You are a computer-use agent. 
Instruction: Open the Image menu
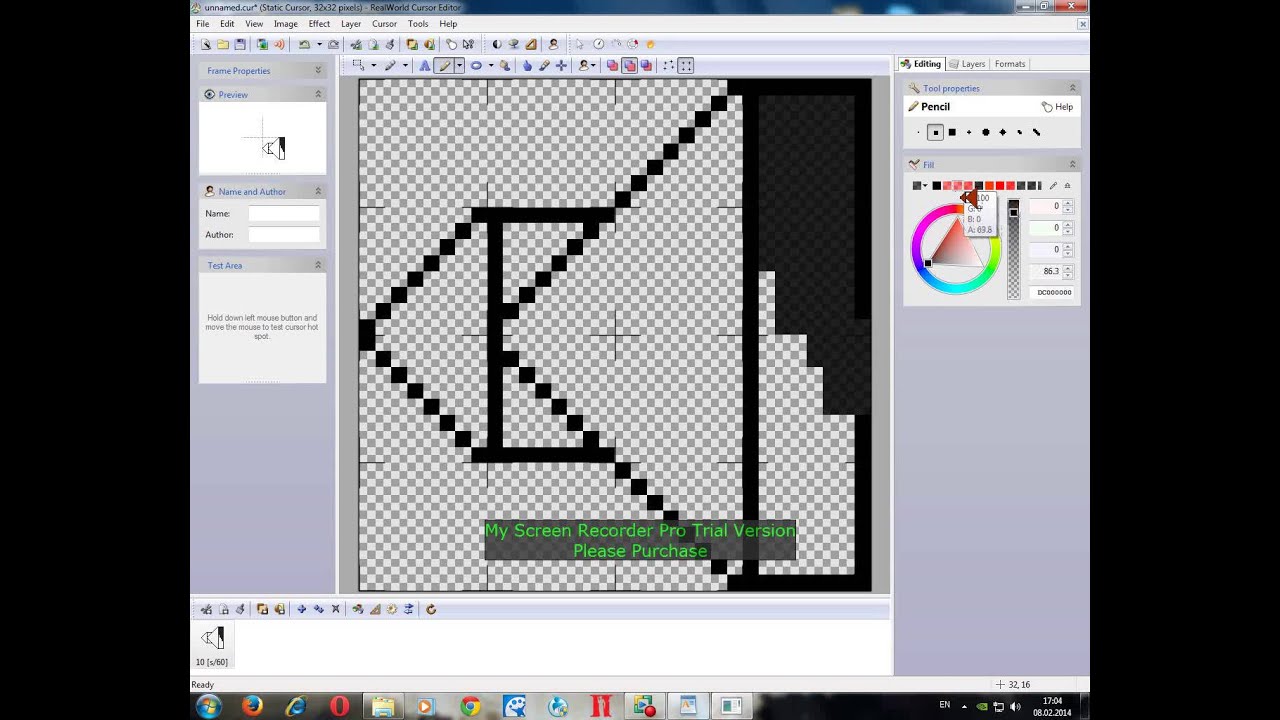pos(285,24)
